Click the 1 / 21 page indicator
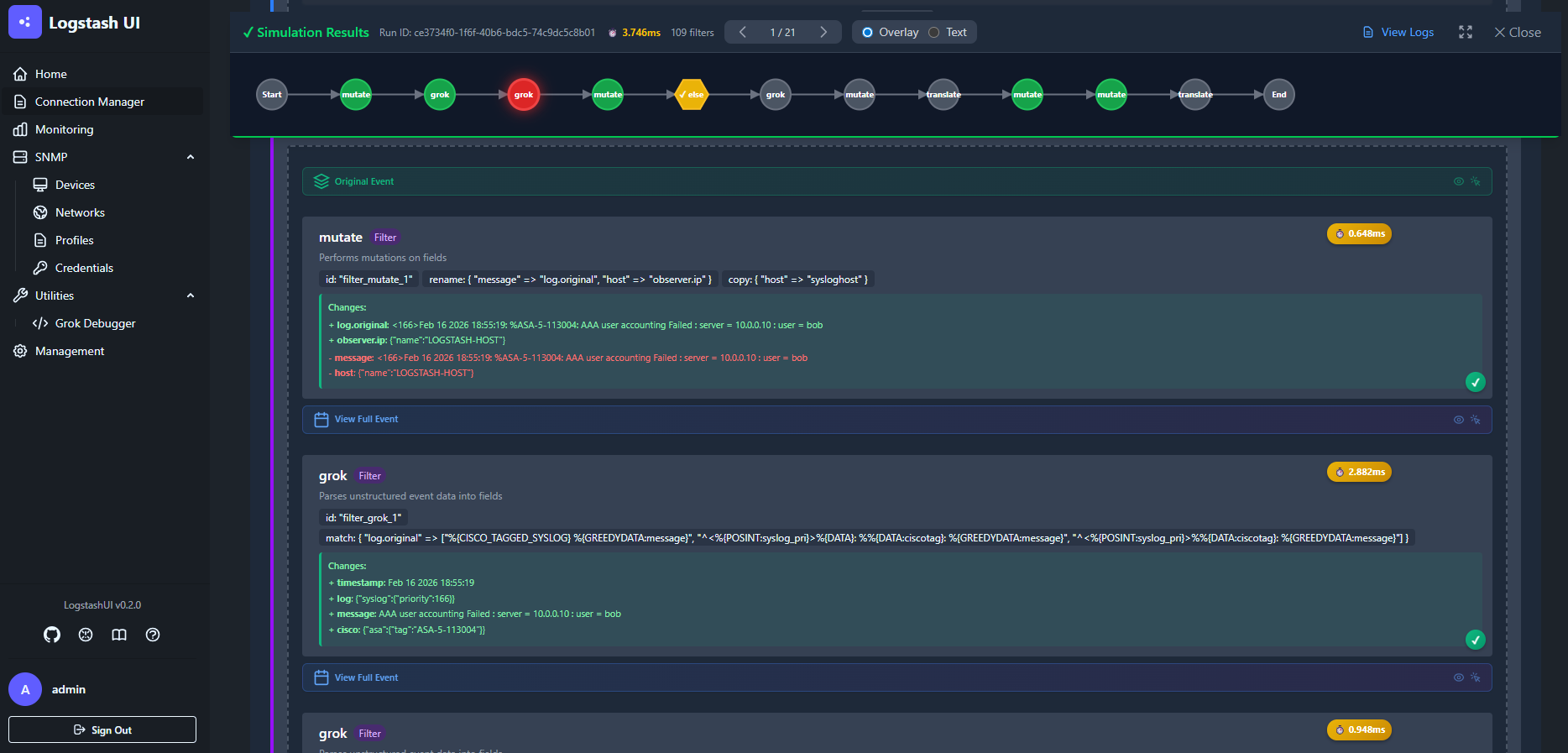Image resolution: width=1568 pixels, height=753 pixels. [x=782, y=33]
